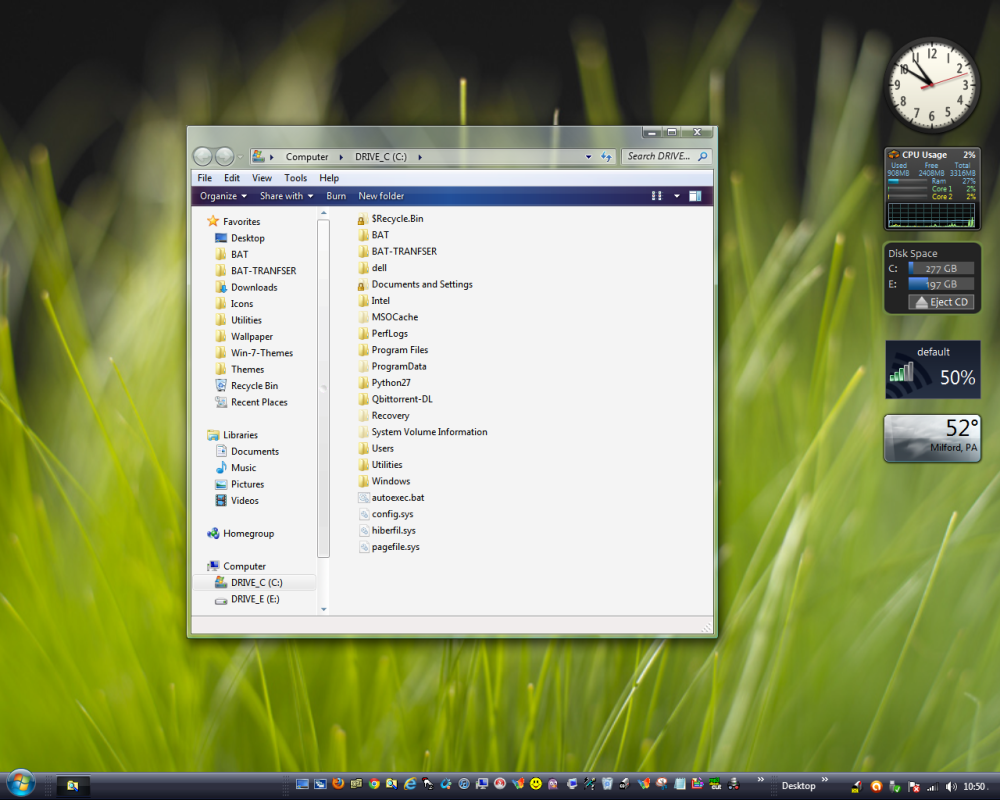Screen dimensions: 1000x800
Task: Open the View menu
Action: coord(262,177)
